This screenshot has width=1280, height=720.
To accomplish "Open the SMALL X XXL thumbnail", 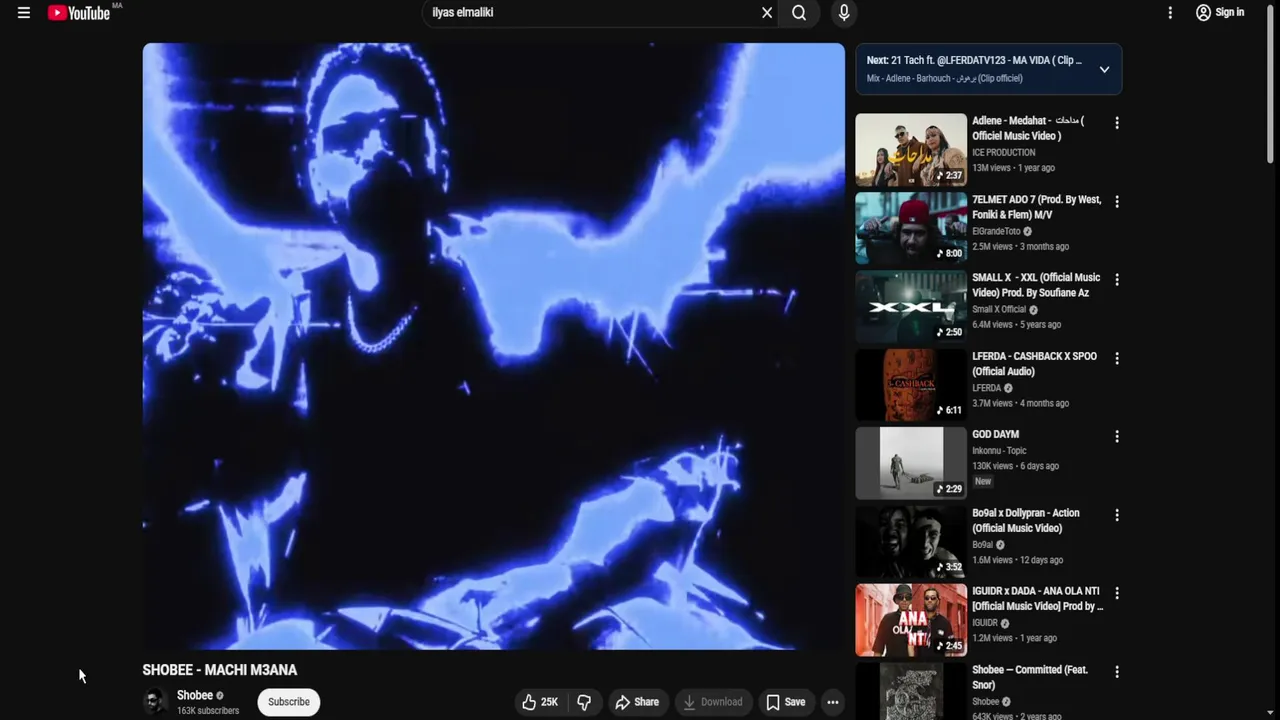I will click(911, 306).
